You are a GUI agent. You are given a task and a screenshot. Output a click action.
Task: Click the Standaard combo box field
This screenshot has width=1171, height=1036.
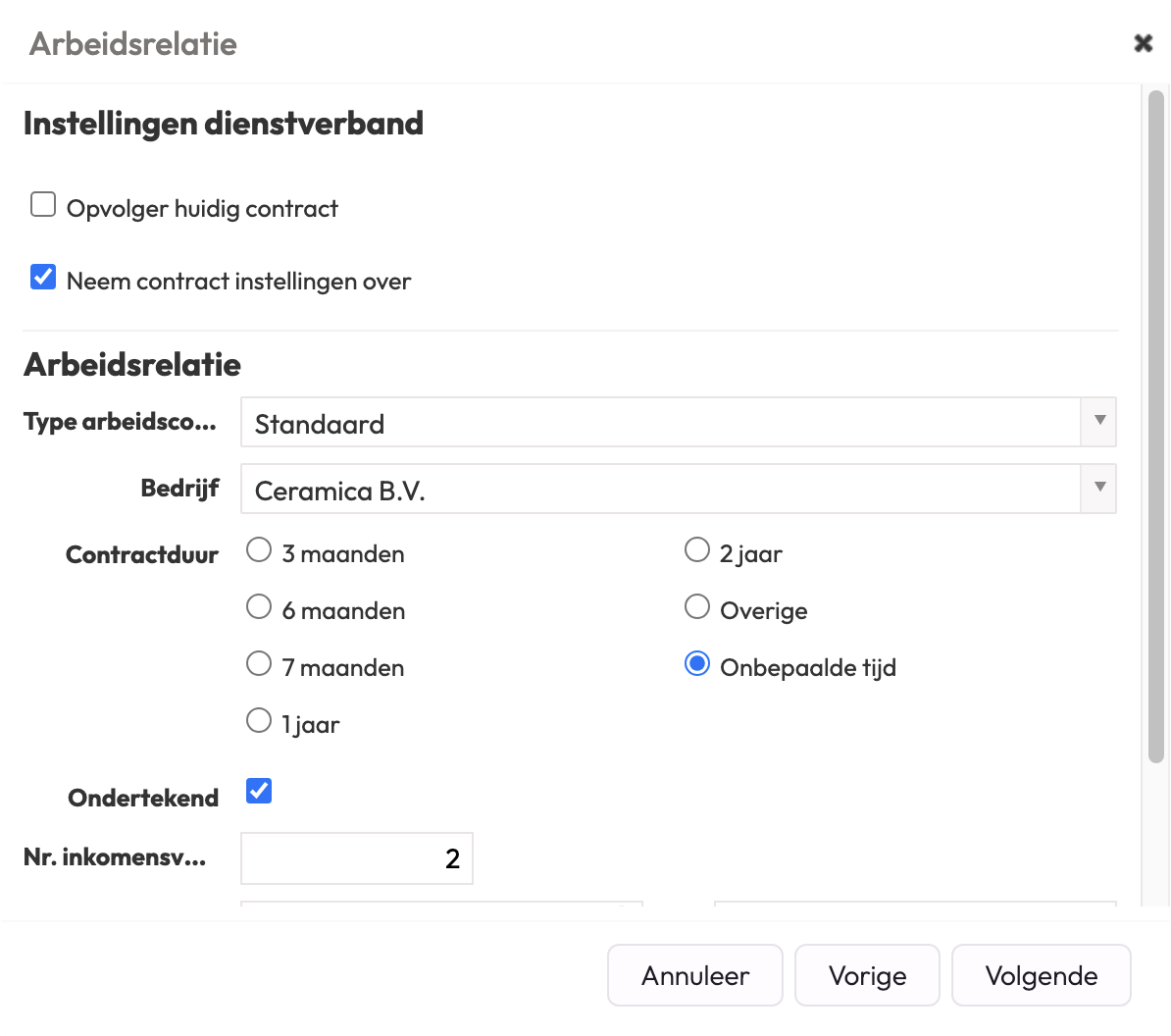click(659, 423)
